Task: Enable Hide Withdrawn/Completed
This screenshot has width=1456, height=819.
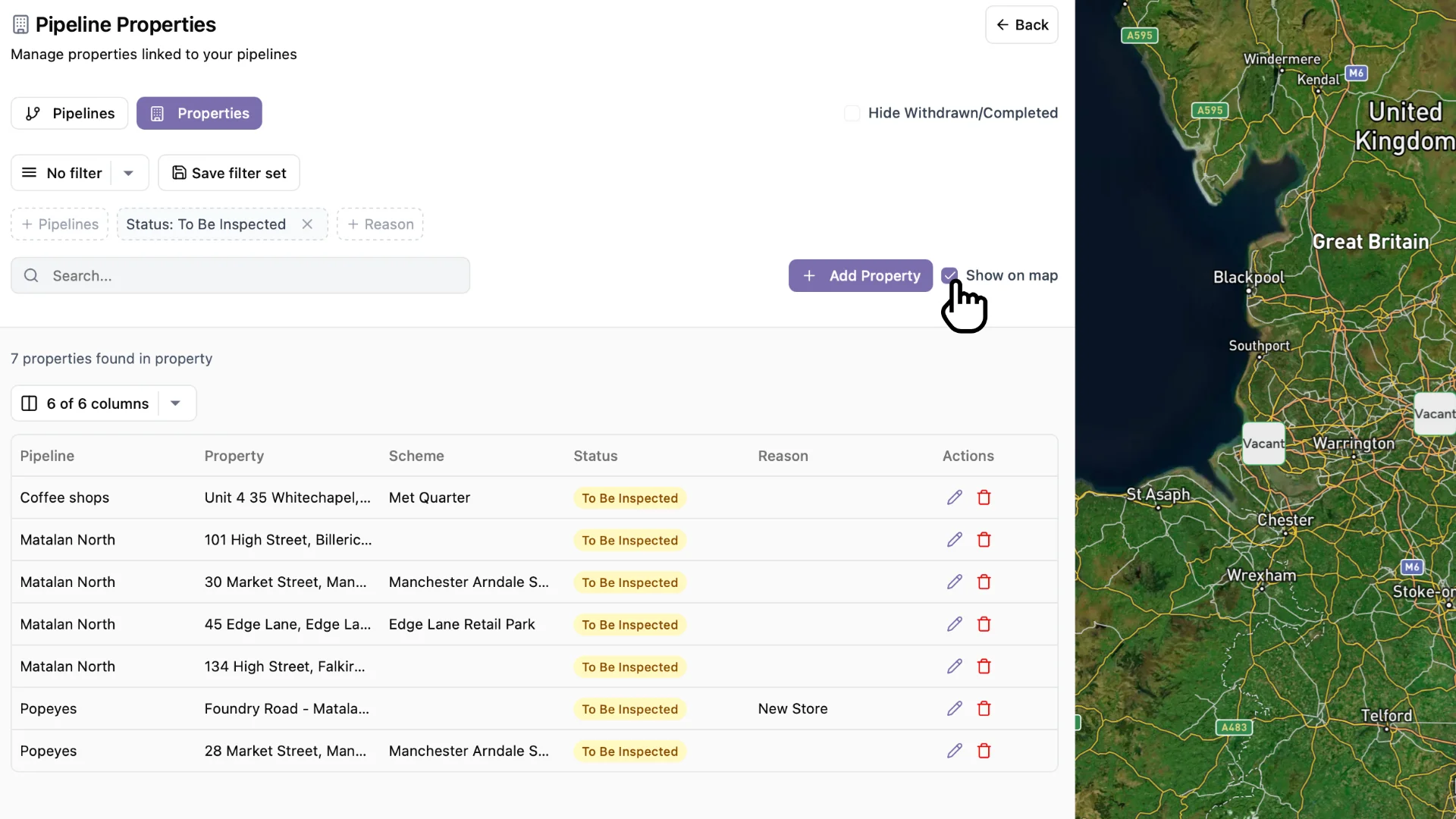Action: tap(852, 113)
